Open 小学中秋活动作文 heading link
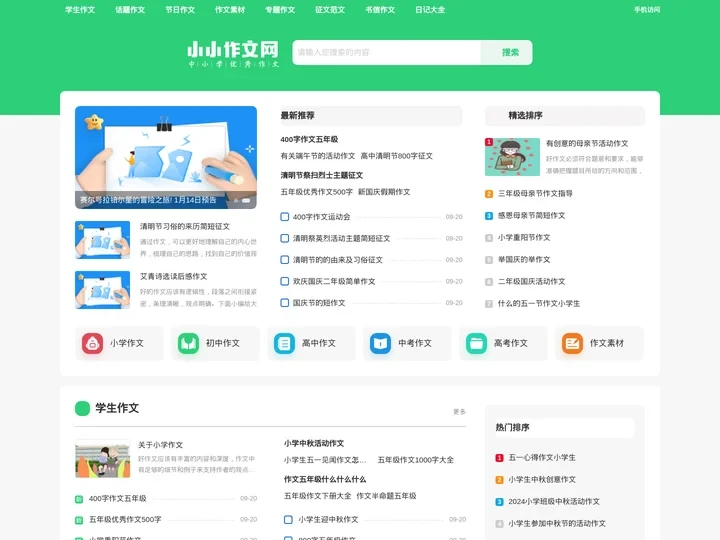This screenshot has width=720, height=540. 314,444
